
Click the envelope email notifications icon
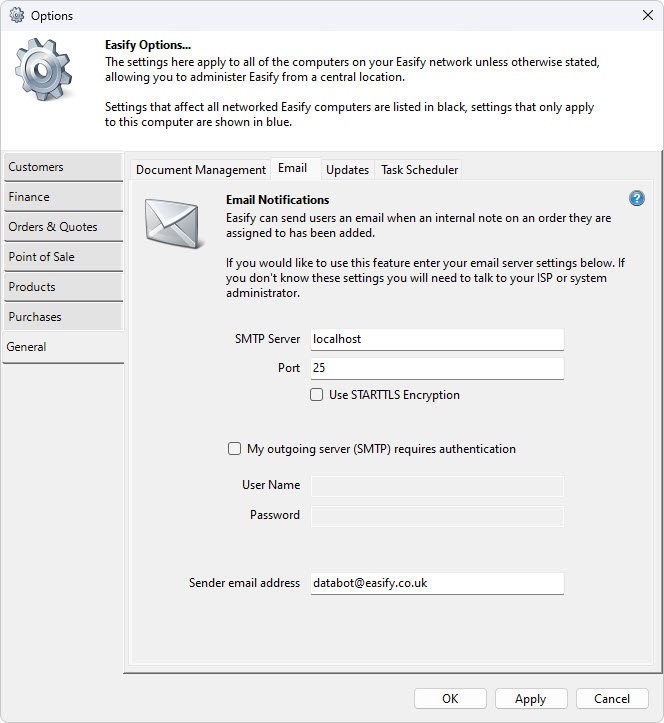point(175,222)
